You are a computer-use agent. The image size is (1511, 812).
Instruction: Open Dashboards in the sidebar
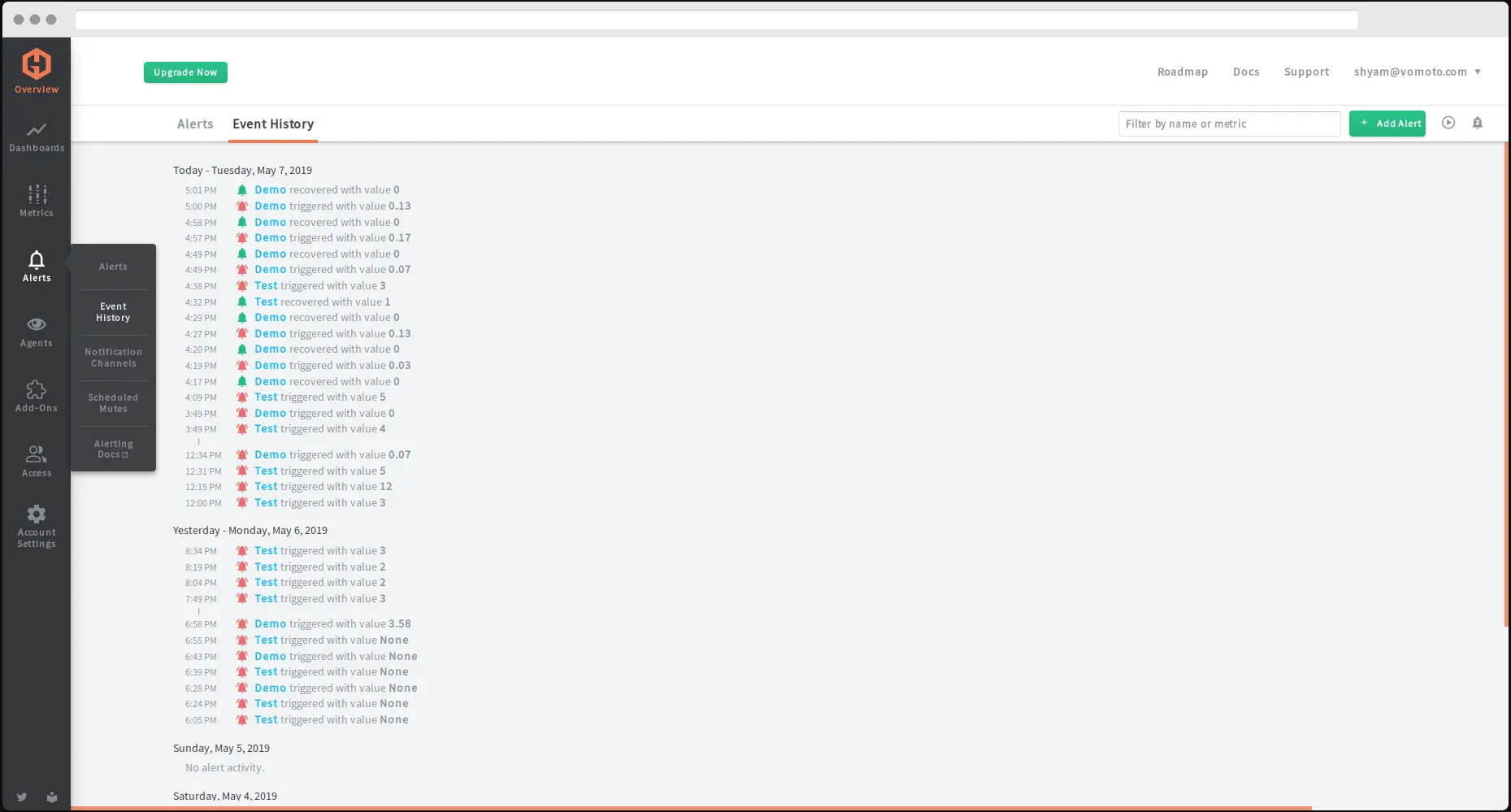coord(37,137)
